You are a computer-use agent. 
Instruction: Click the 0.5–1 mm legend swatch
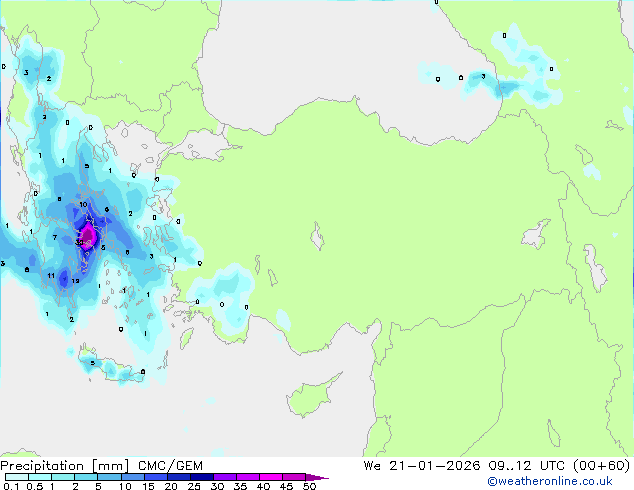40,477
